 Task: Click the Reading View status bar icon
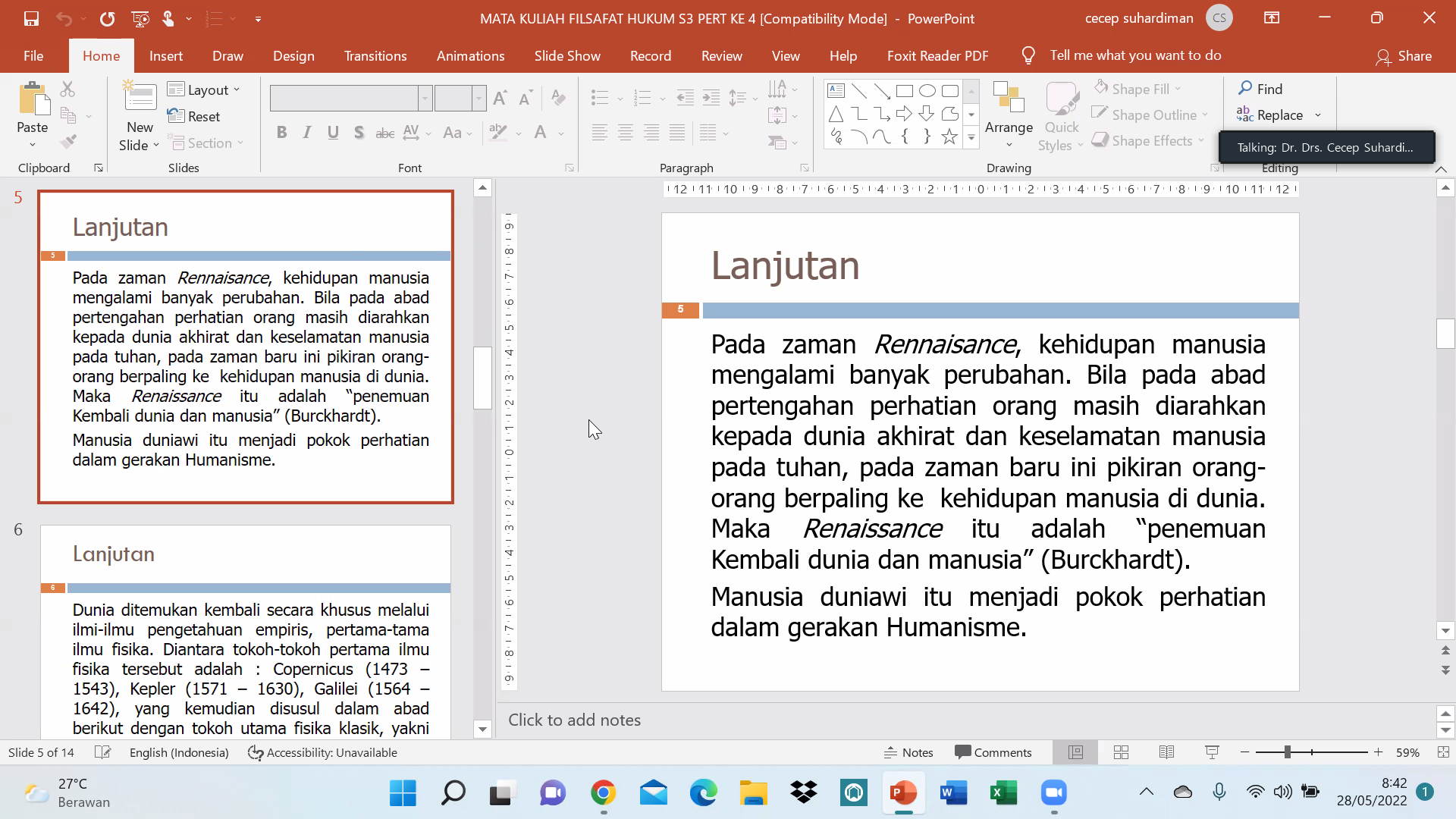[x=1166, y=752]
